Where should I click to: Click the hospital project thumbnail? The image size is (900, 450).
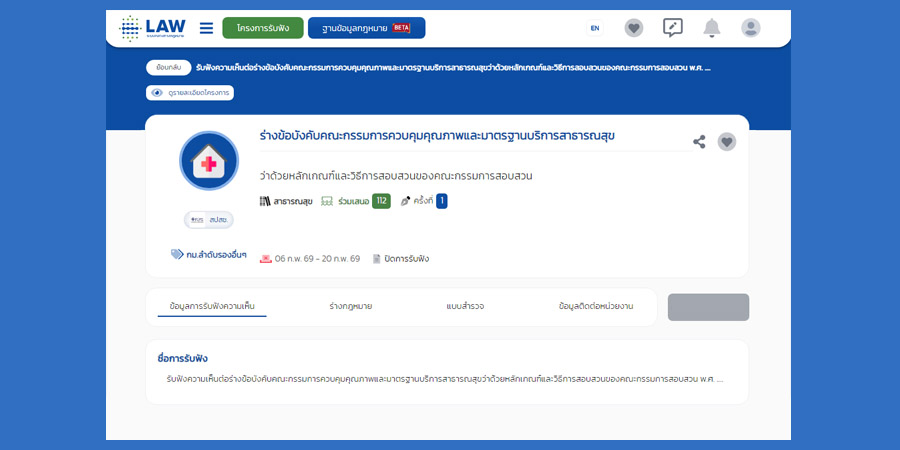coord(209,160)
